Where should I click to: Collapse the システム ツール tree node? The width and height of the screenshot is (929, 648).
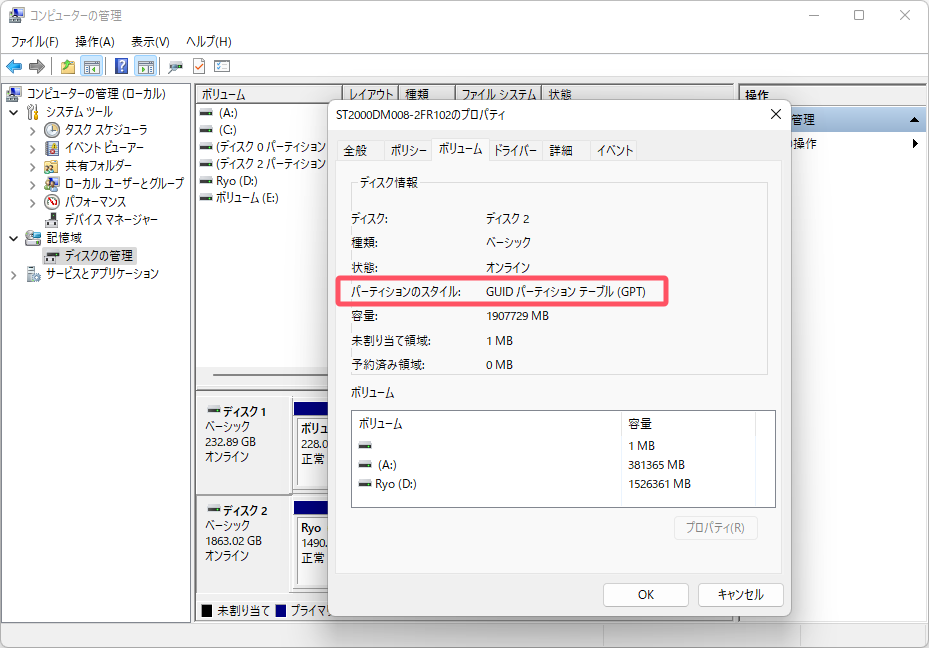pyautogui.click(x=14, y=112)
